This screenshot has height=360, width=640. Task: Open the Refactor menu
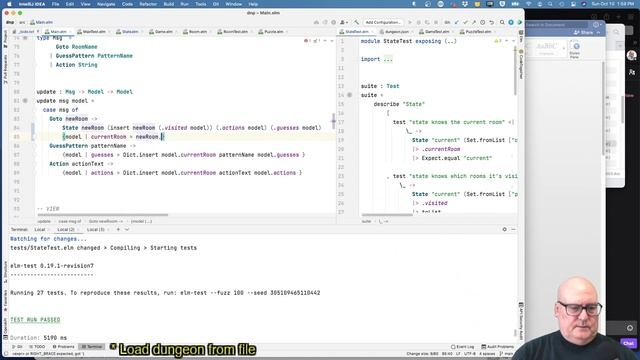(148, 4)
